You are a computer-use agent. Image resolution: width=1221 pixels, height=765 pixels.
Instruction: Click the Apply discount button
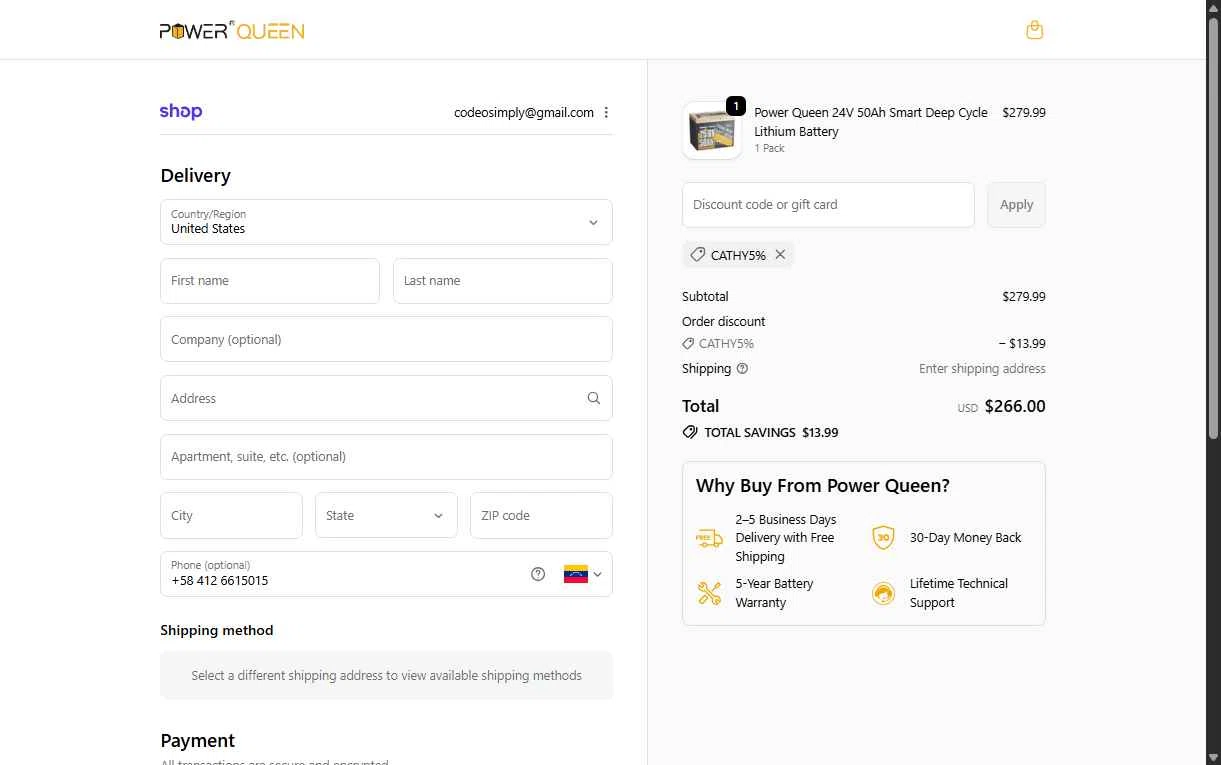[x=1016, y=205]
